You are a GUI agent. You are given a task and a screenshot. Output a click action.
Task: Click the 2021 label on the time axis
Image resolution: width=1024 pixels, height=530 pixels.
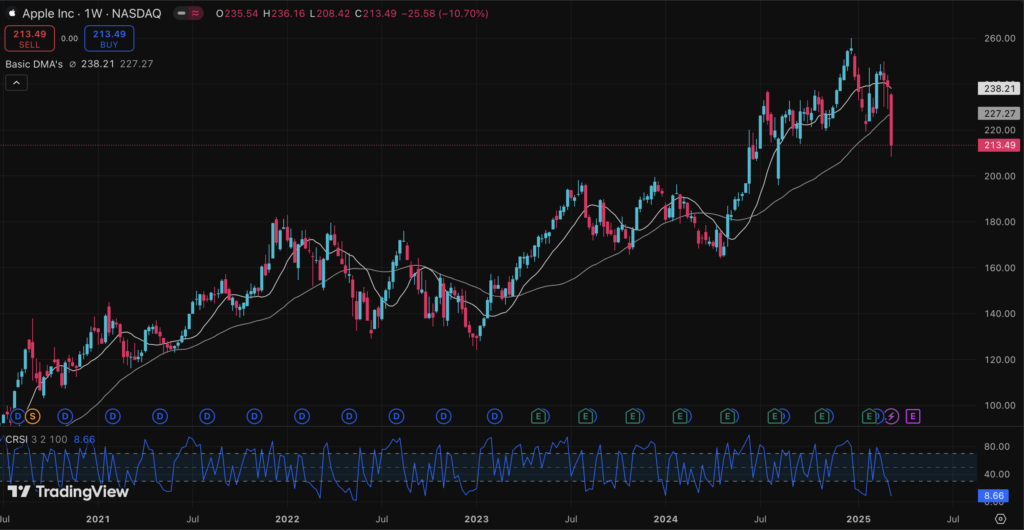(x=97, y=519)
